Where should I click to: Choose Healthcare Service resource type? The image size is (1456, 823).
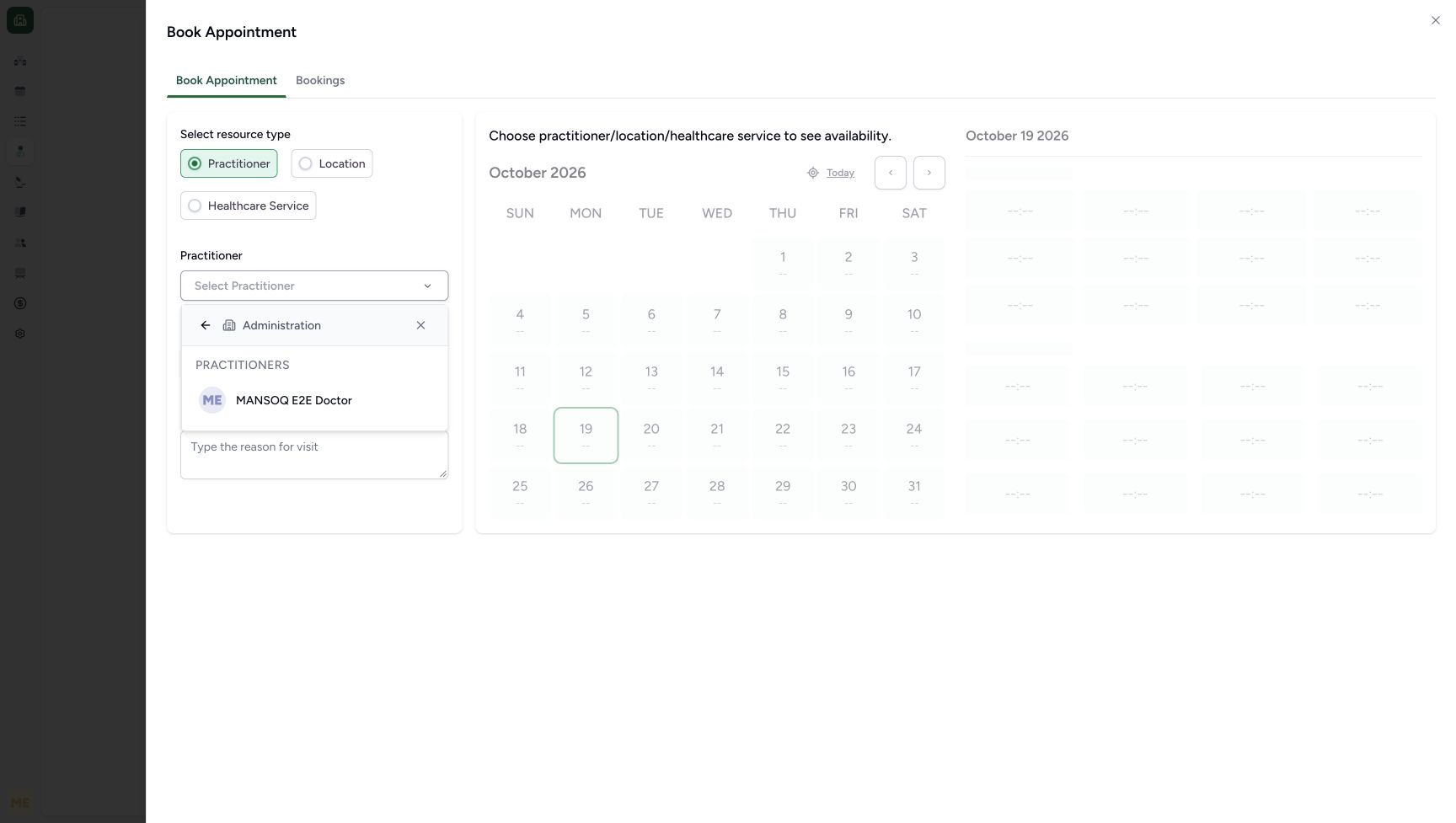(248, 206)
